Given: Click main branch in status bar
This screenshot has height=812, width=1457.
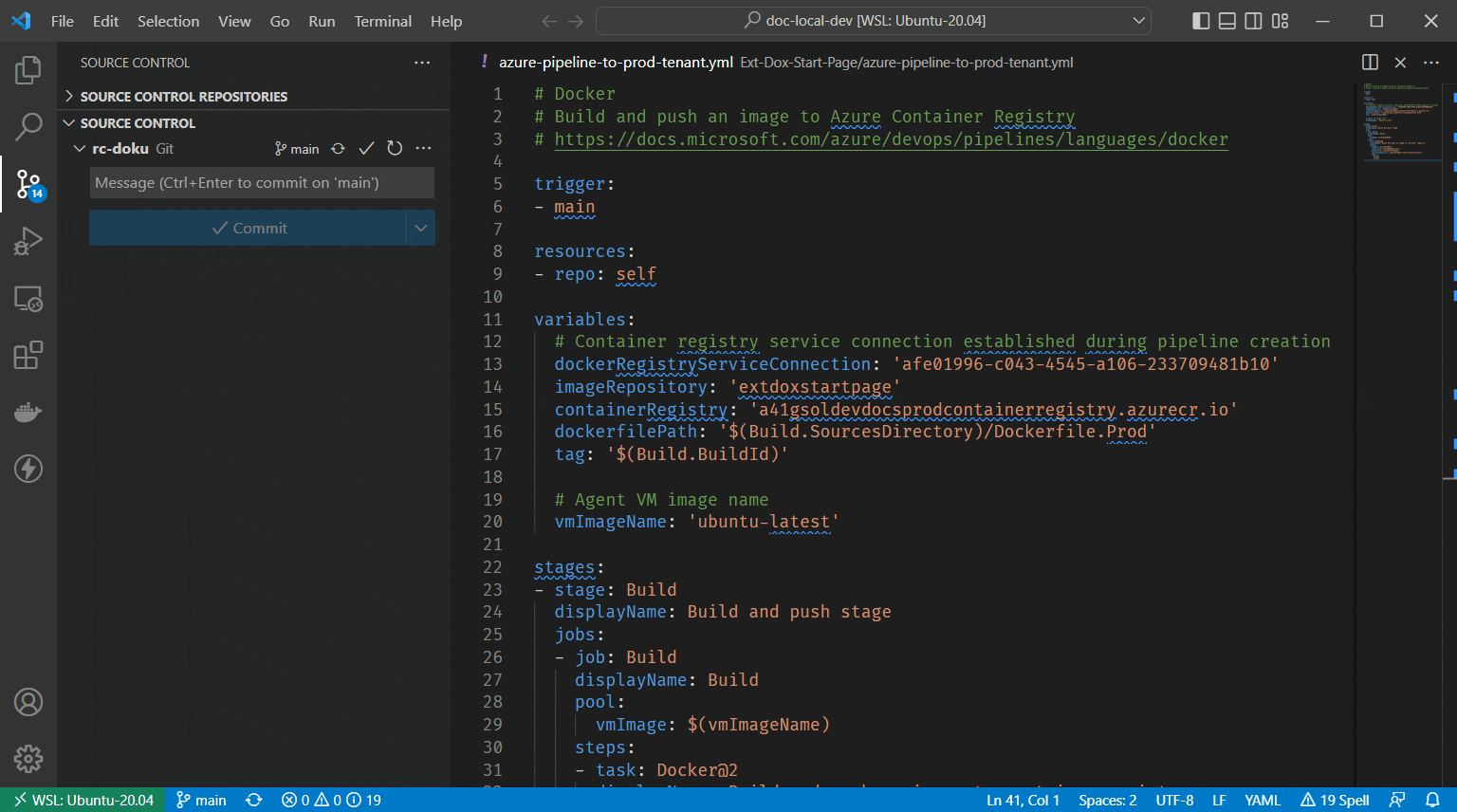Looking at the screenshot, I should [201, 801].
